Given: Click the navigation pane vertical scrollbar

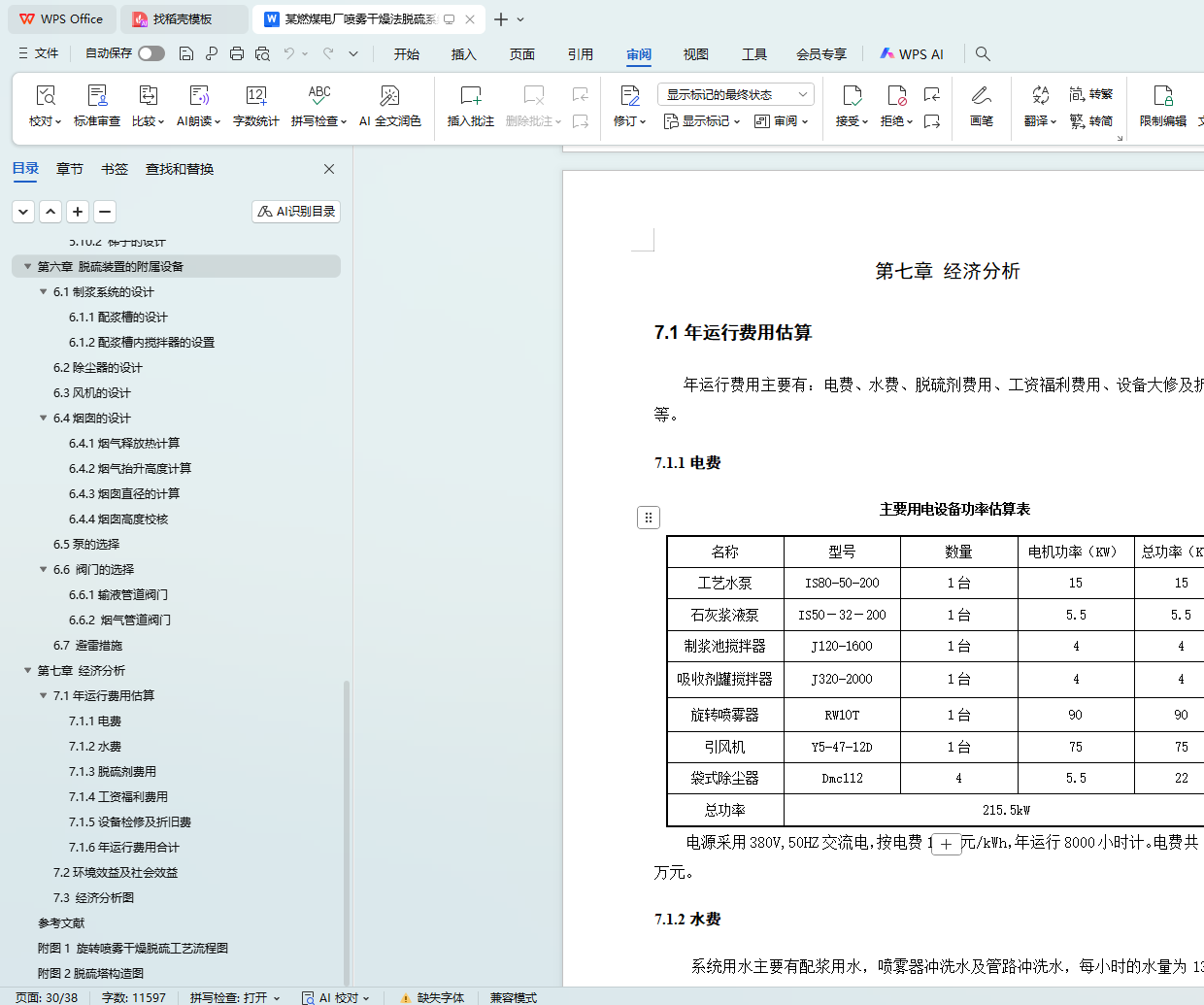Looking at the screenshot, I should click(348, 831).
